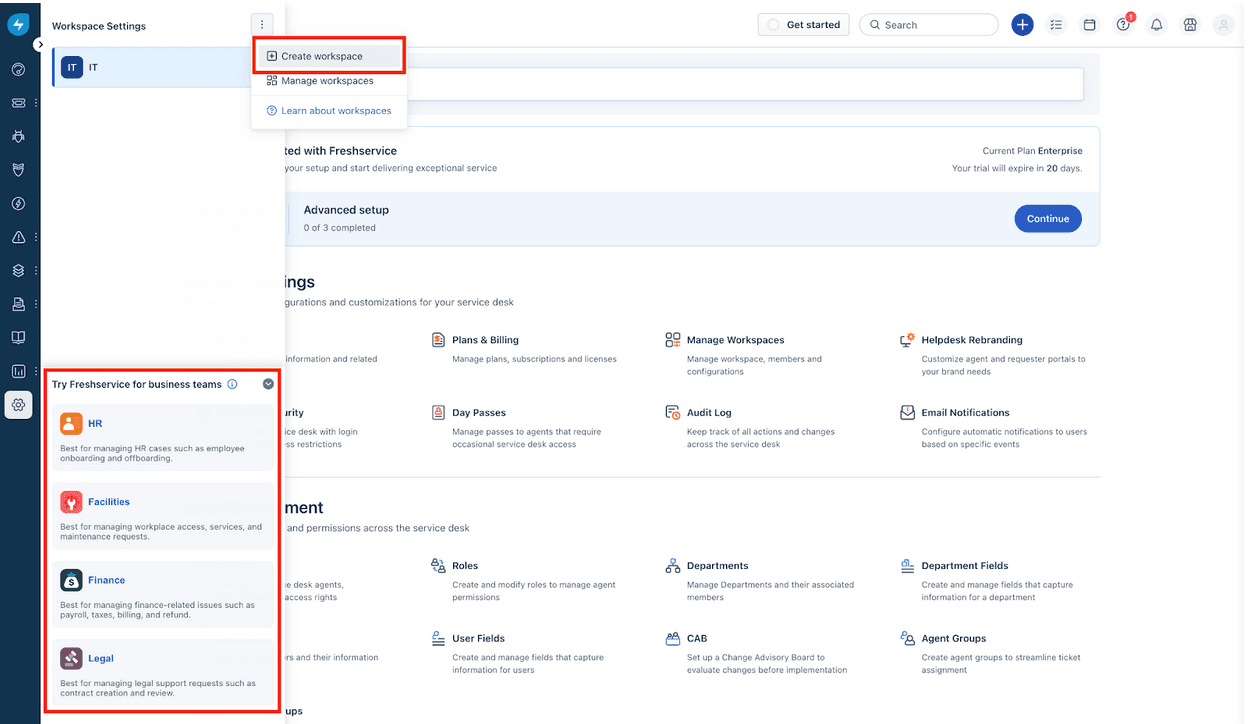Click the Audit Log icon

tap(673, 412)
